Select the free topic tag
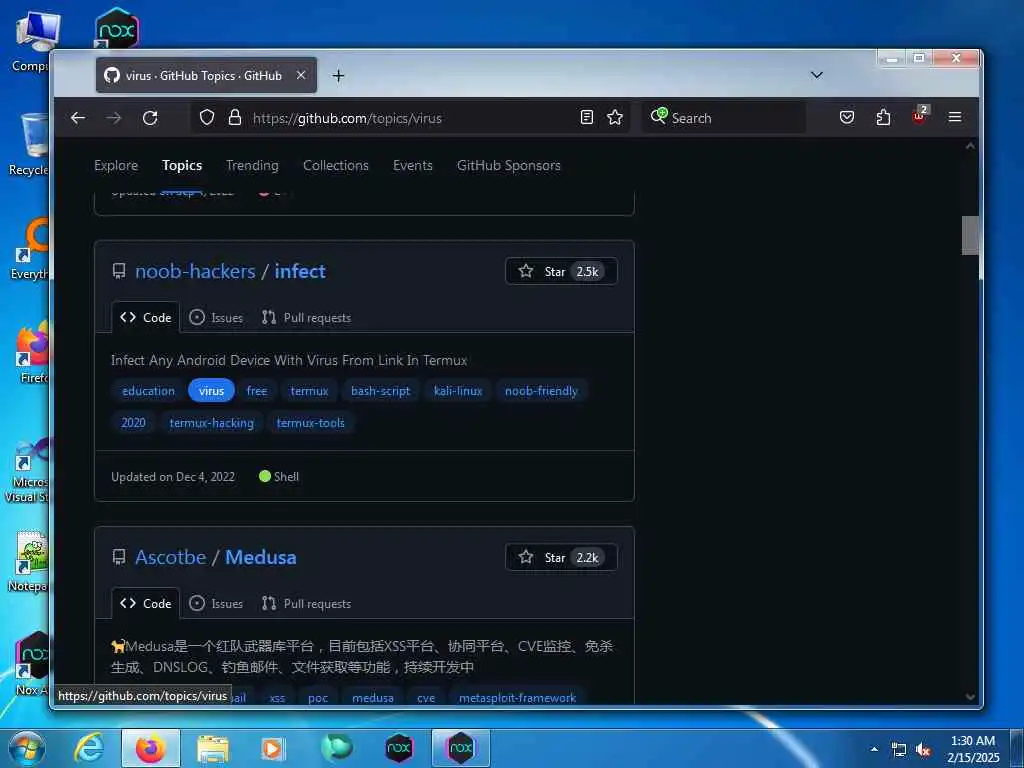Viewport: 1024px width, 768px height. [257, 391]
